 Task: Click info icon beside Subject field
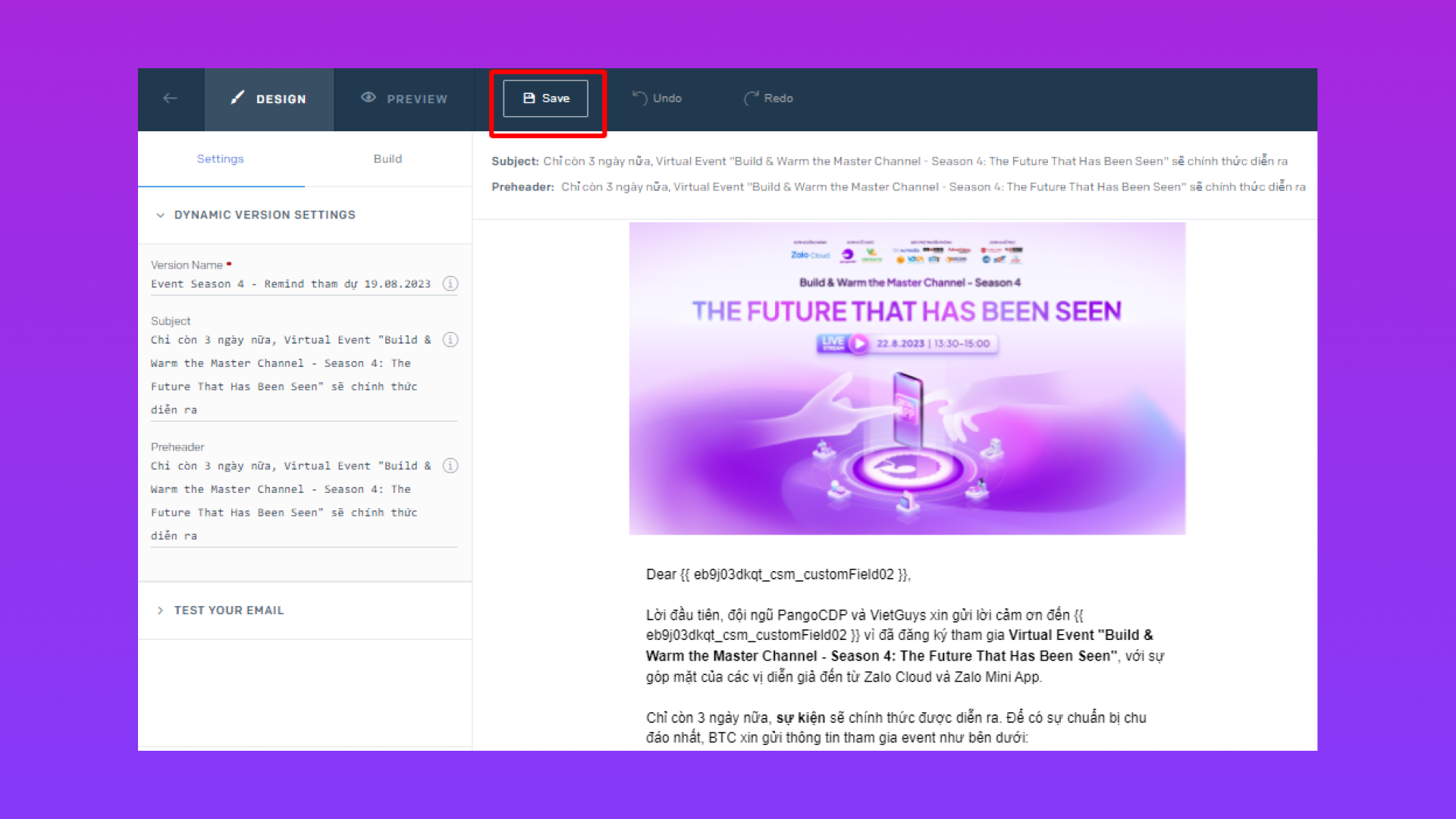coord(450,340)
